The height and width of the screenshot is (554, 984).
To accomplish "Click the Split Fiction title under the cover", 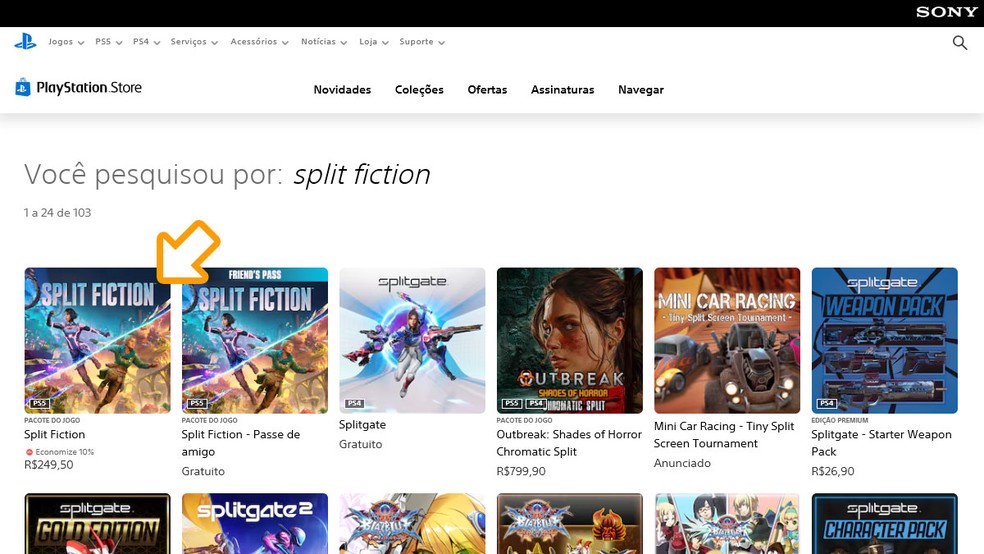I will [55, 434].
